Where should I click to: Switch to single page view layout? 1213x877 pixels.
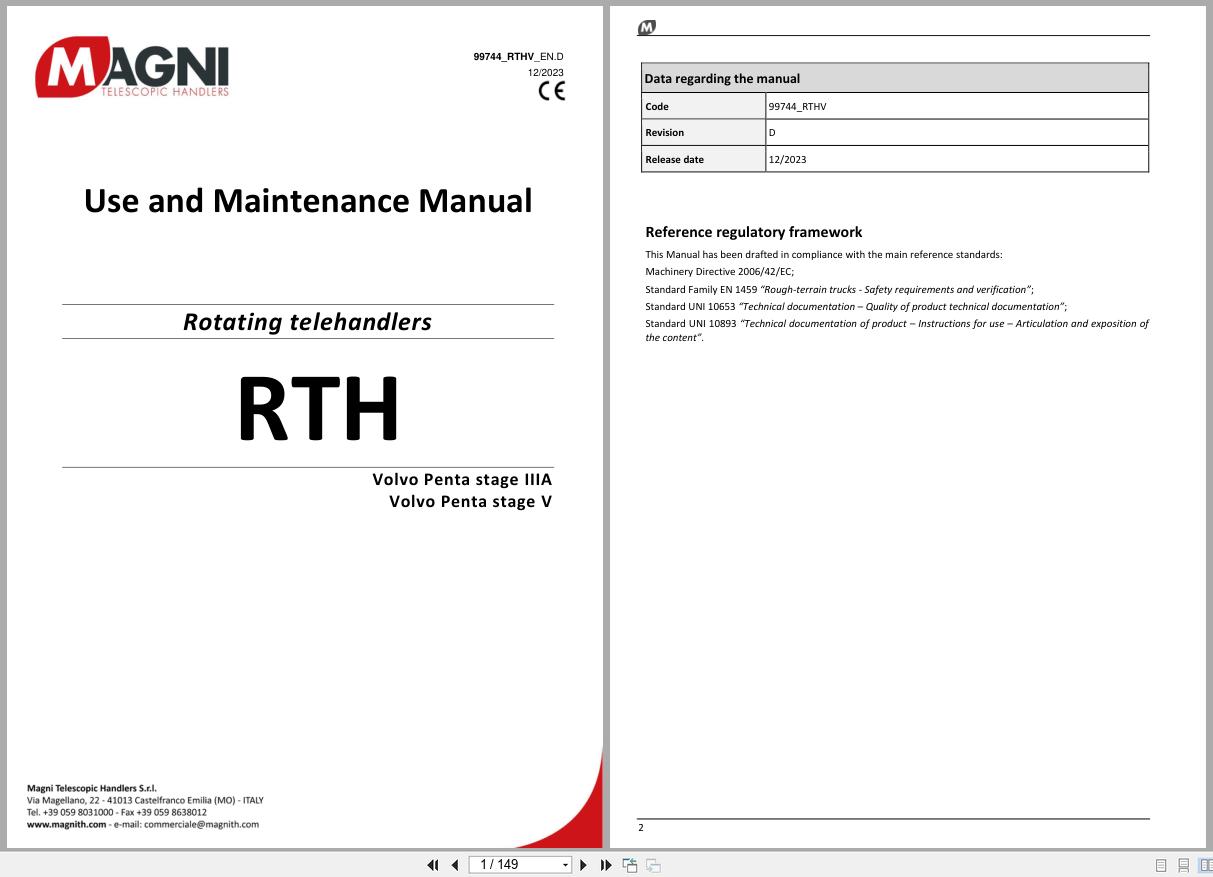click(1161, 865)
